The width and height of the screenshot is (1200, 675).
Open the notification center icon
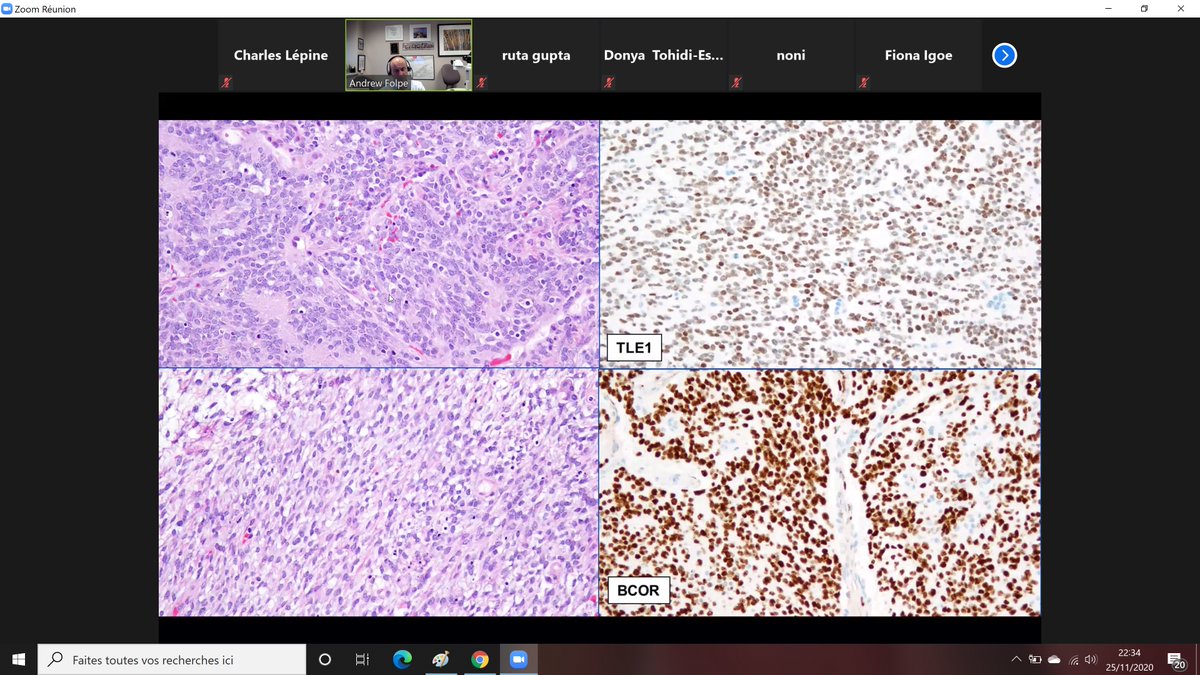(x=1177, y=659)
